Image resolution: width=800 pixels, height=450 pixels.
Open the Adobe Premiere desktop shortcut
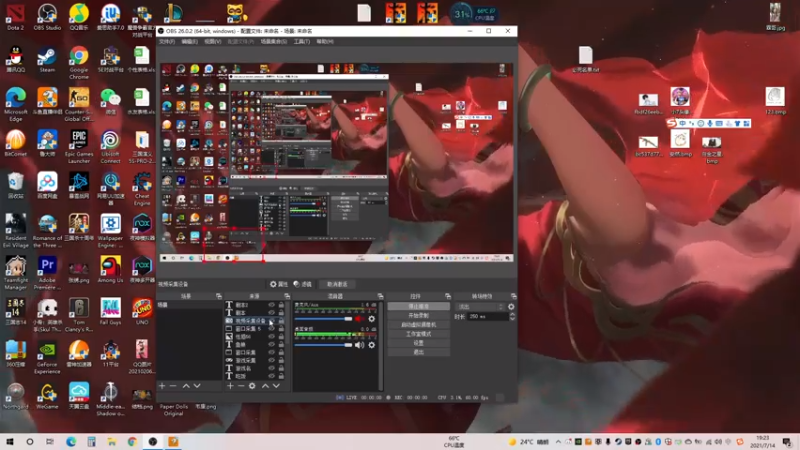click(x=47, y=273)
